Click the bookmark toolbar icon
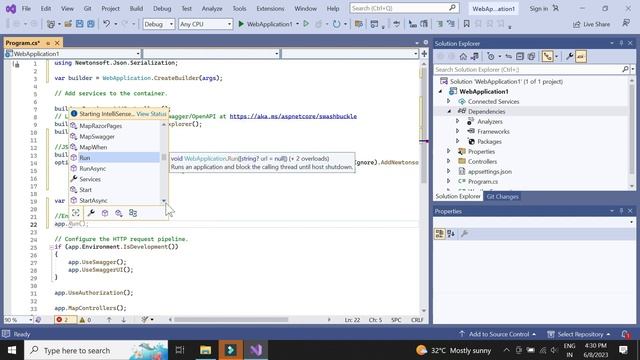 point(467,24)
